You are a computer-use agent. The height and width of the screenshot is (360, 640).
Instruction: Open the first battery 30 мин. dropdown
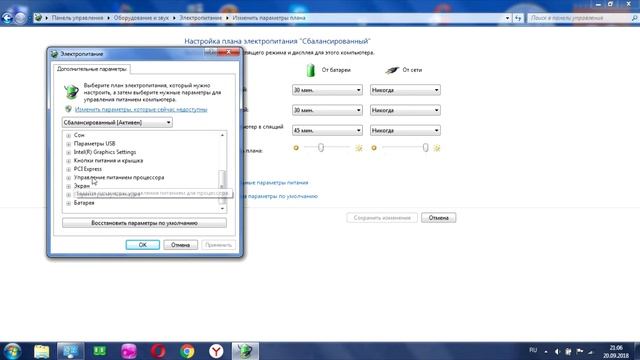tap(327, 90)
